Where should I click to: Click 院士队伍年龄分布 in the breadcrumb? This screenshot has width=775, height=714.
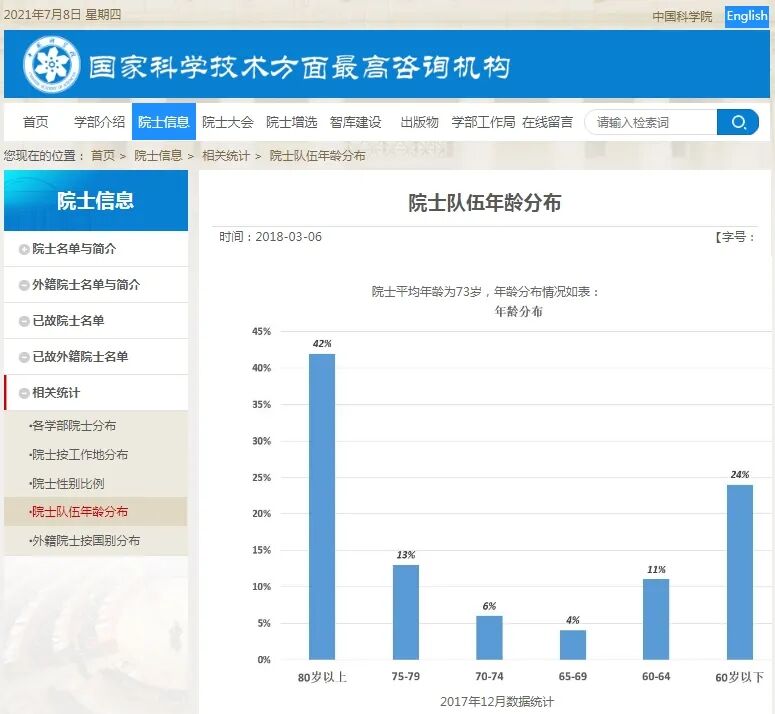(x=317, y=156)
